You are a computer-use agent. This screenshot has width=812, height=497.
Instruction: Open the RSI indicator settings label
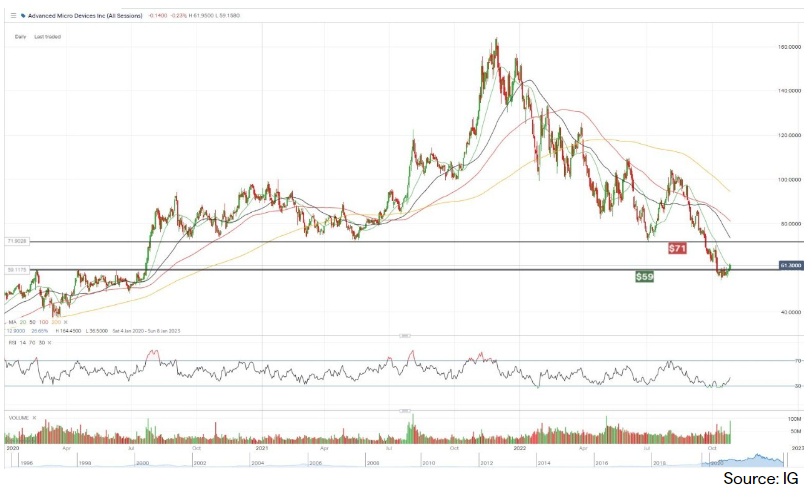12,343
